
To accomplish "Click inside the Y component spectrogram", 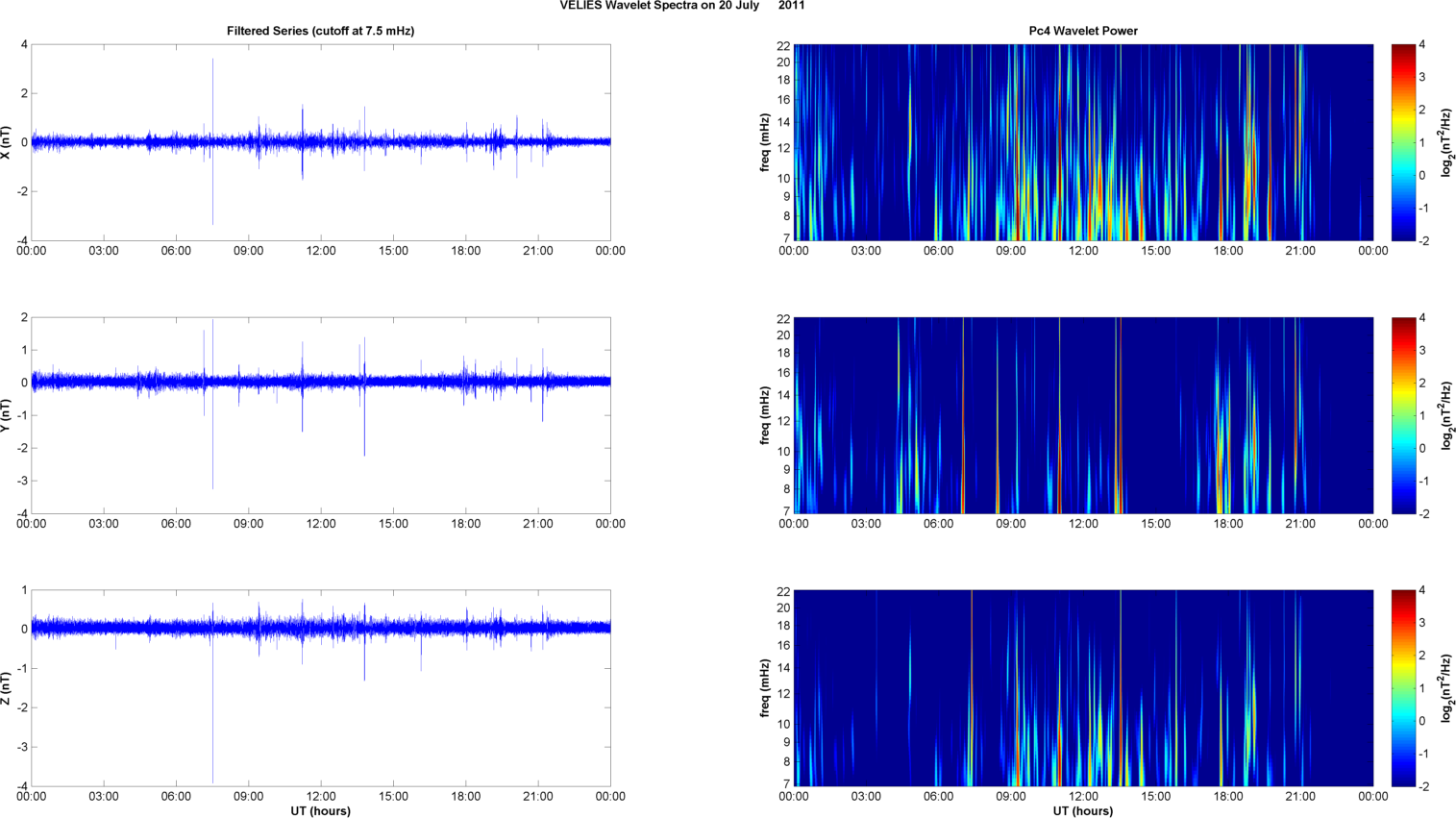I will click(x=1082, y=415).
